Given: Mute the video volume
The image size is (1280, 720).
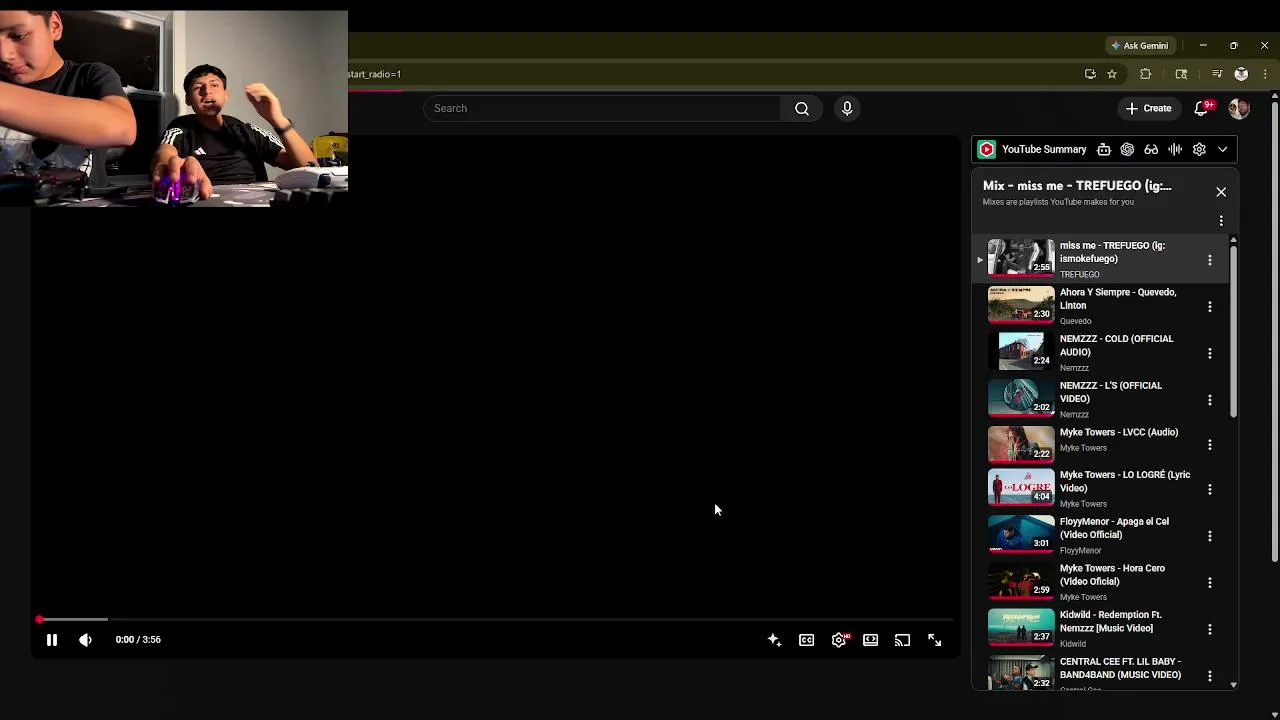Looking at the screenshot, I should 85,640.
